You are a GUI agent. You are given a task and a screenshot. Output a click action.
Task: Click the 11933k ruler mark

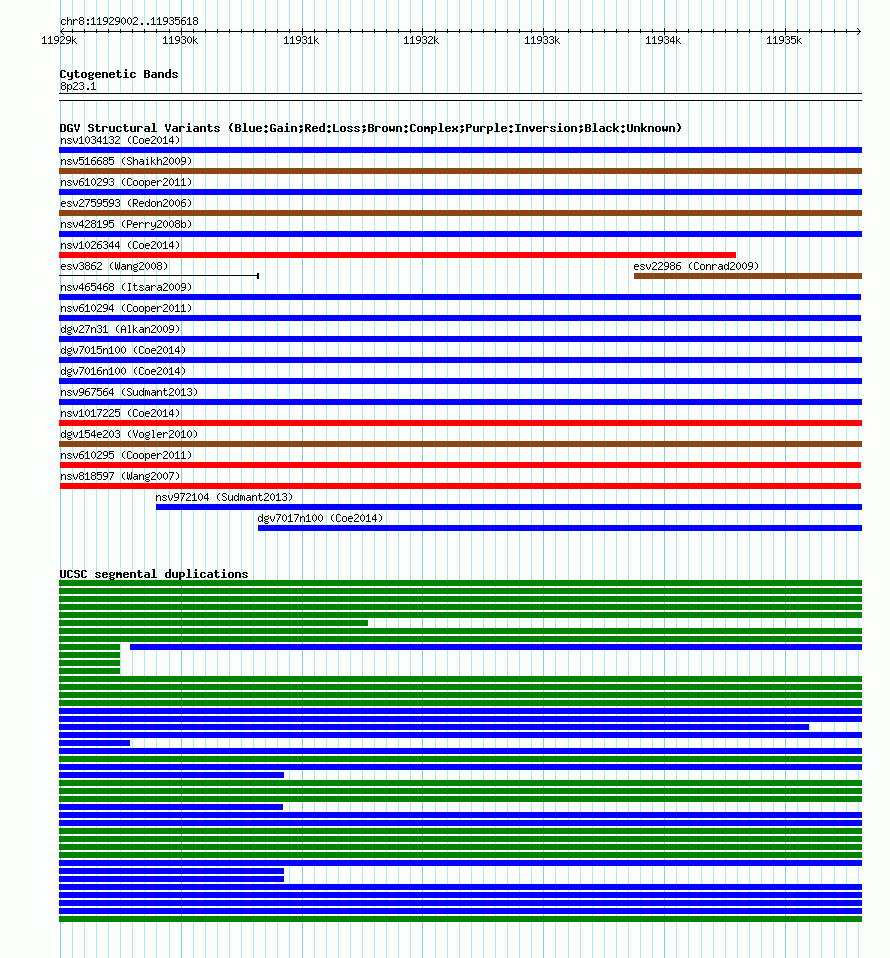click(542, 40)
